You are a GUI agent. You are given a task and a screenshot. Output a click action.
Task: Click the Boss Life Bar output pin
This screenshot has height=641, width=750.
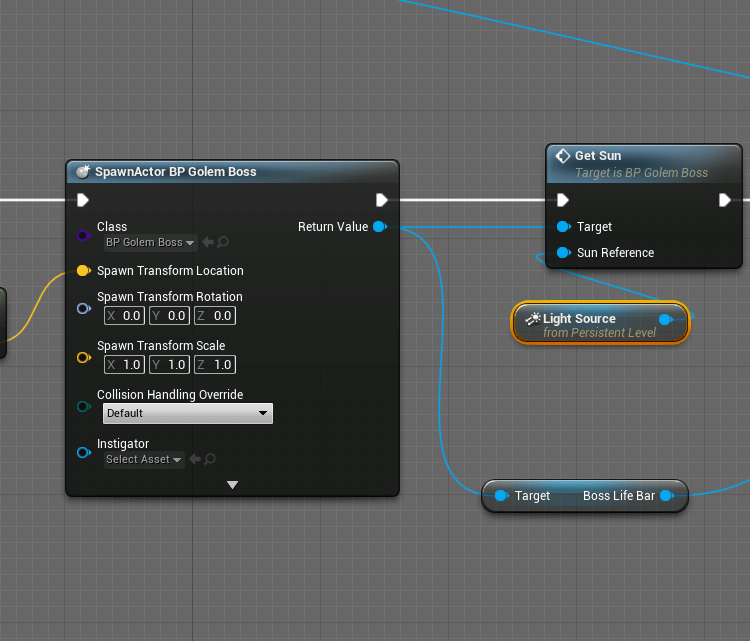coord(666,496)
